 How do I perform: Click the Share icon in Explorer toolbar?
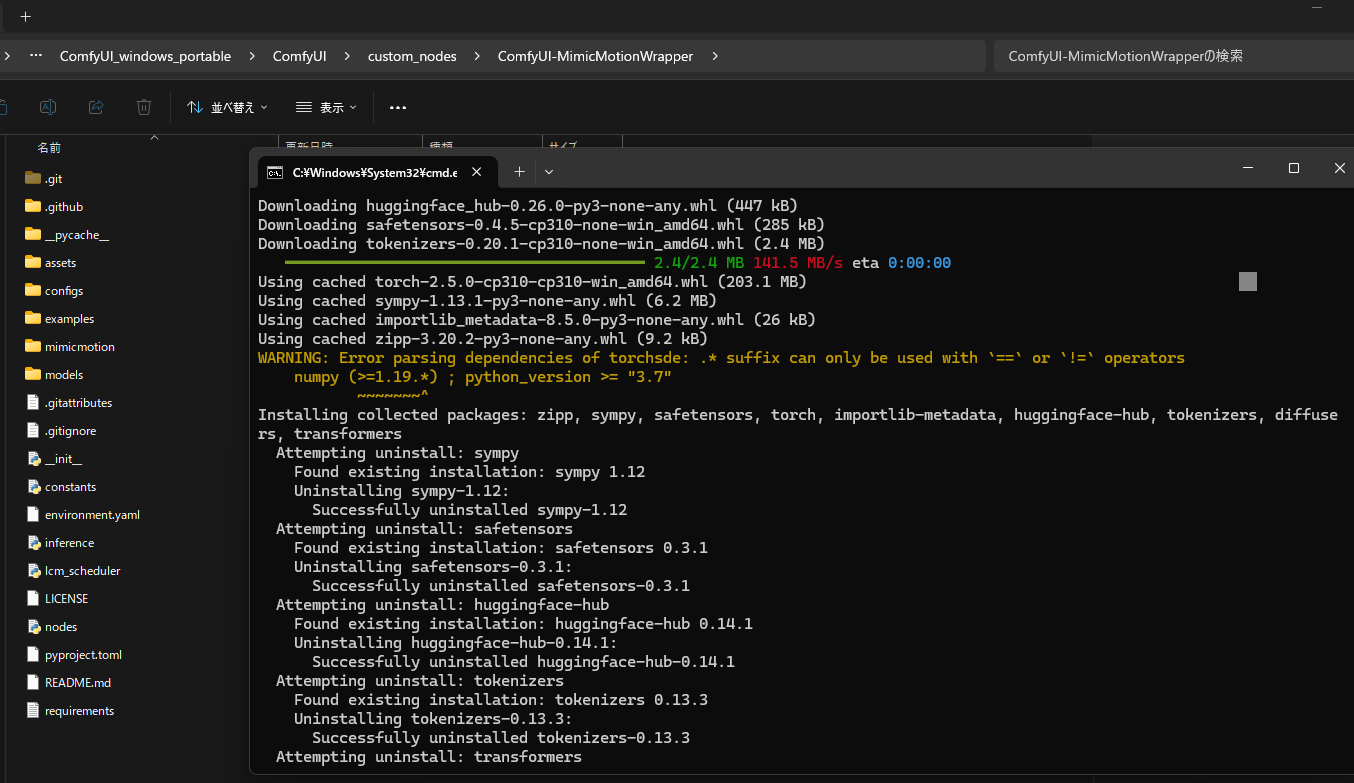pyautogui.click(x=95, y=107)
